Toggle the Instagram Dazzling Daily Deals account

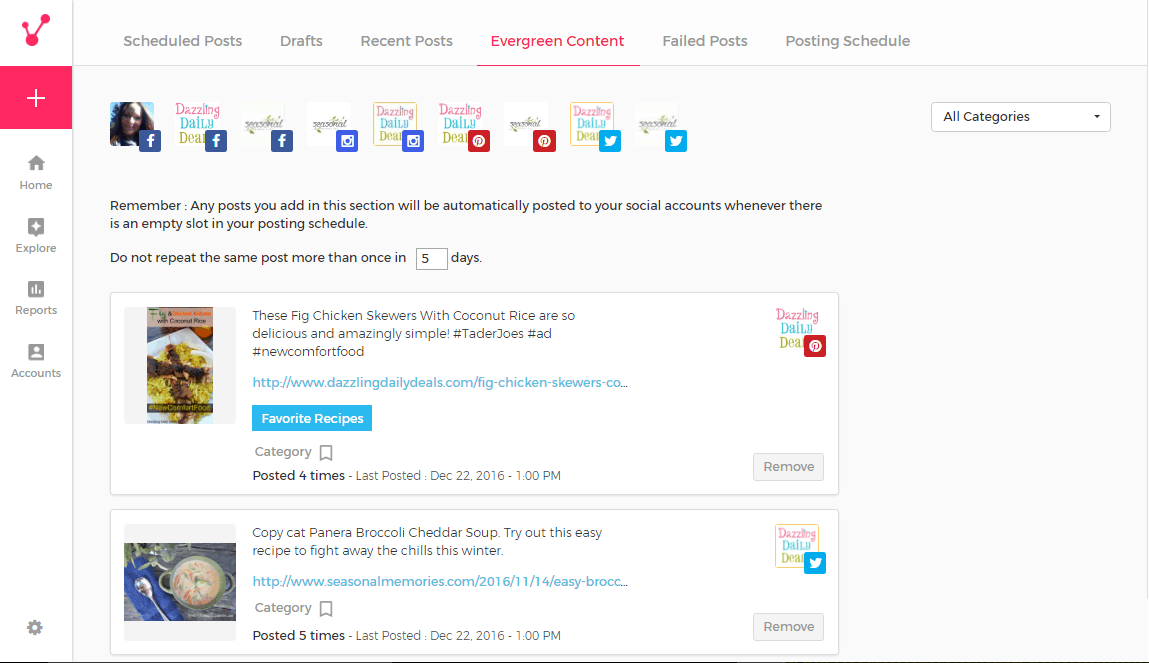tap(395, 124)
